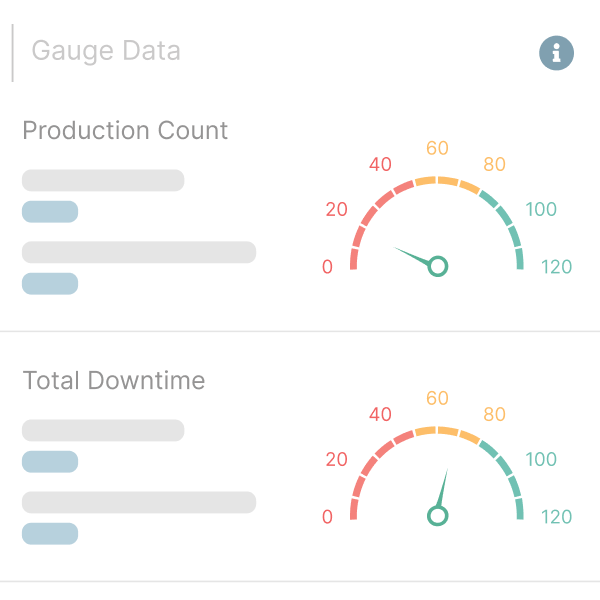Click the Gauge Data title
The width and height of the screenshot is (600, 600).
pyautogui.click(x=106, y=50)
